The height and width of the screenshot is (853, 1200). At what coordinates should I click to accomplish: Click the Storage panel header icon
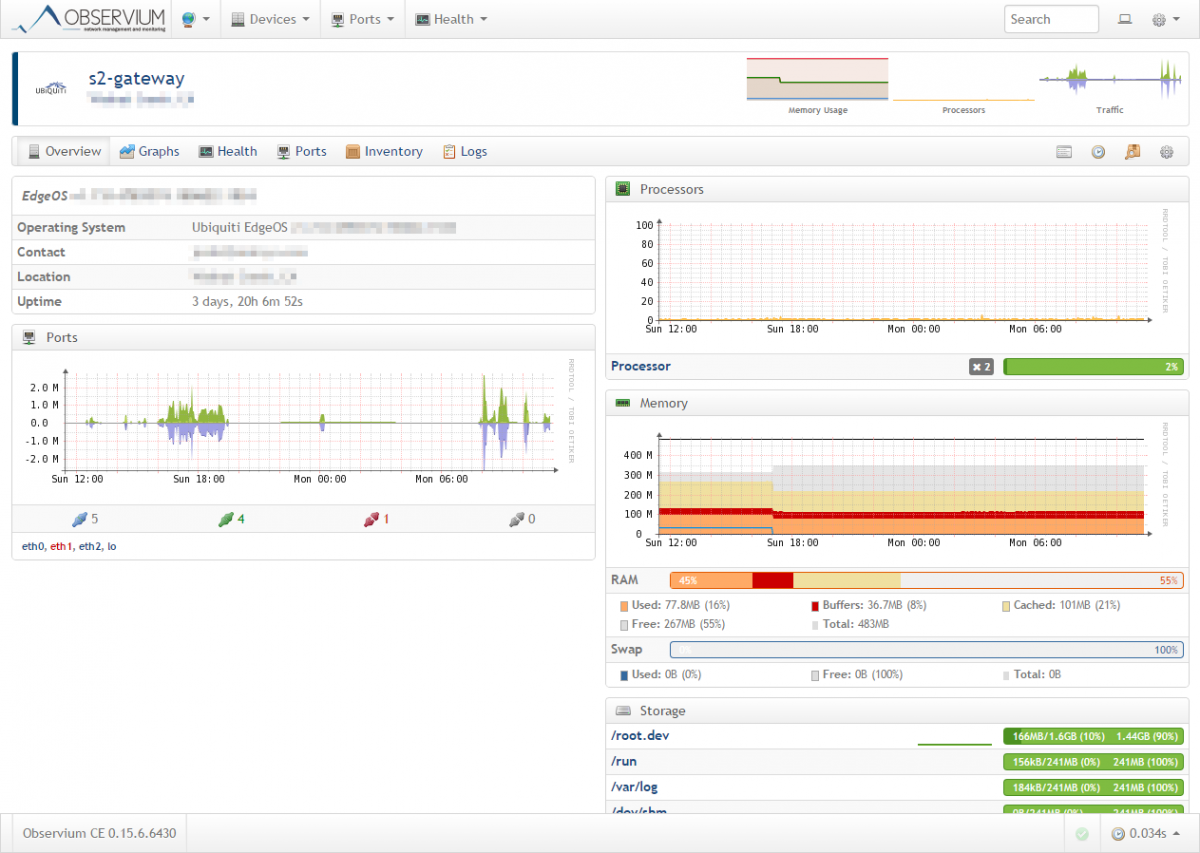click(625, 710)
